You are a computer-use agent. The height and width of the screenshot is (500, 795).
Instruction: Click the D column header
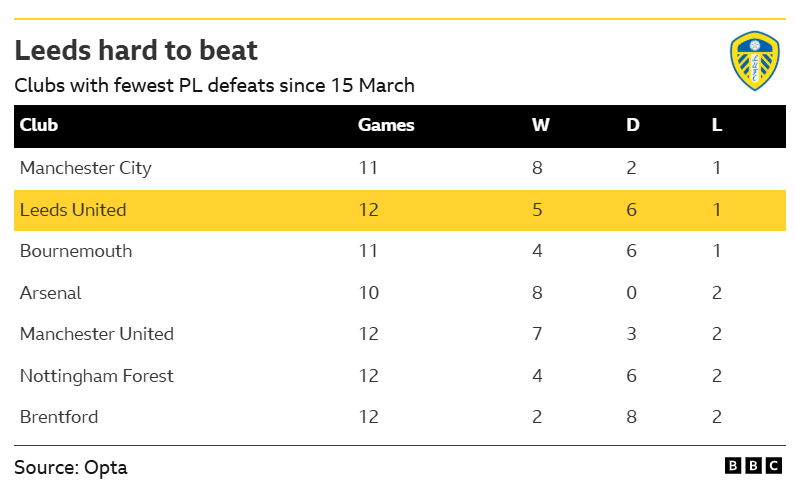click(x=633, y=125)
